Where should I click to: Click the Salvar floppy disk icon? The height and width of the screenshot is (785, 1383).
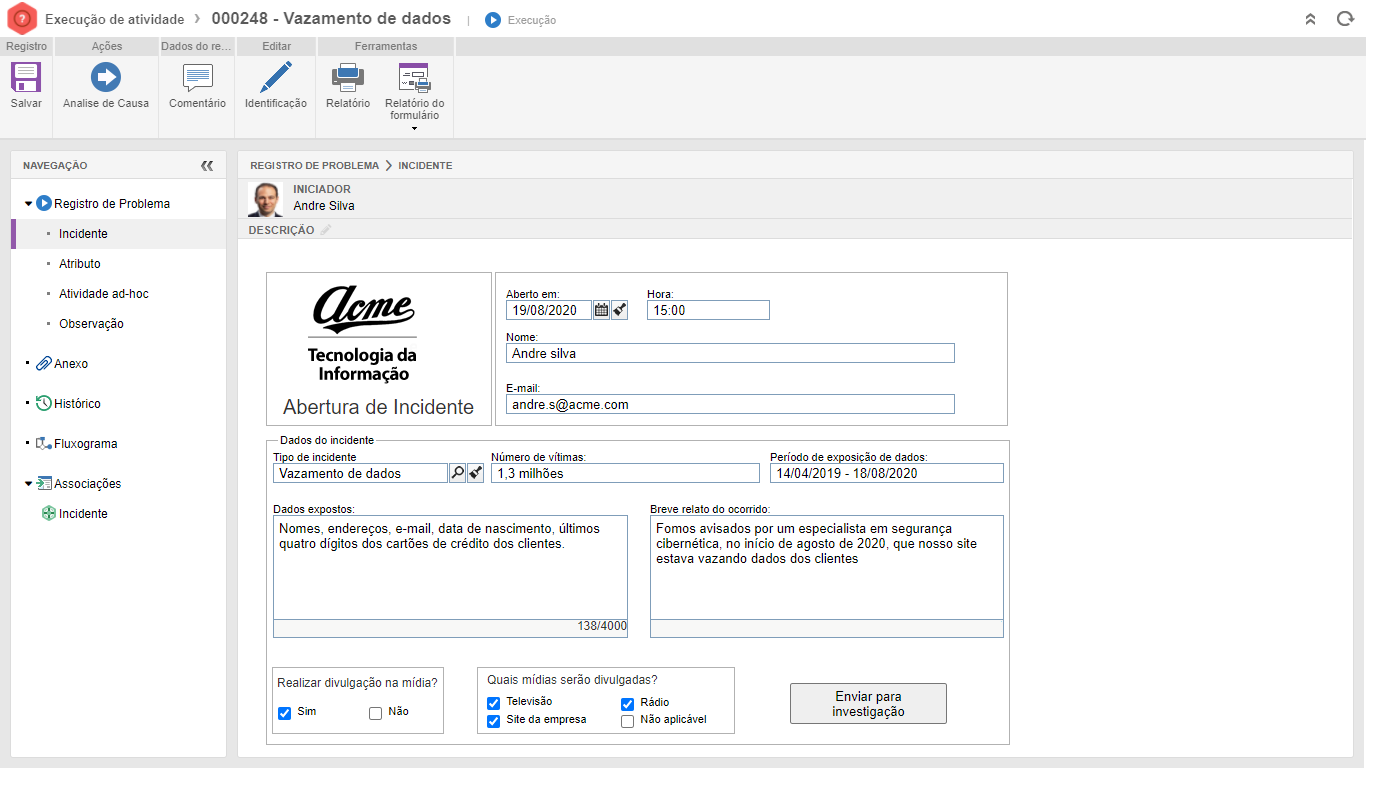26,78
